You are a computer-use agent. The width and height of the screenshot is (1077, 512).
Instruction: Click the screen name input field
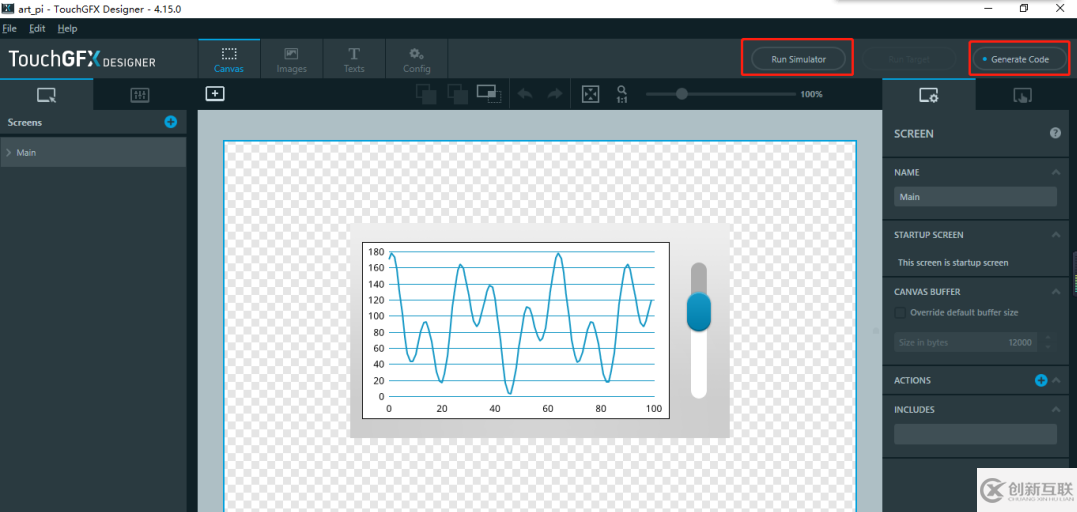point(975,197)
